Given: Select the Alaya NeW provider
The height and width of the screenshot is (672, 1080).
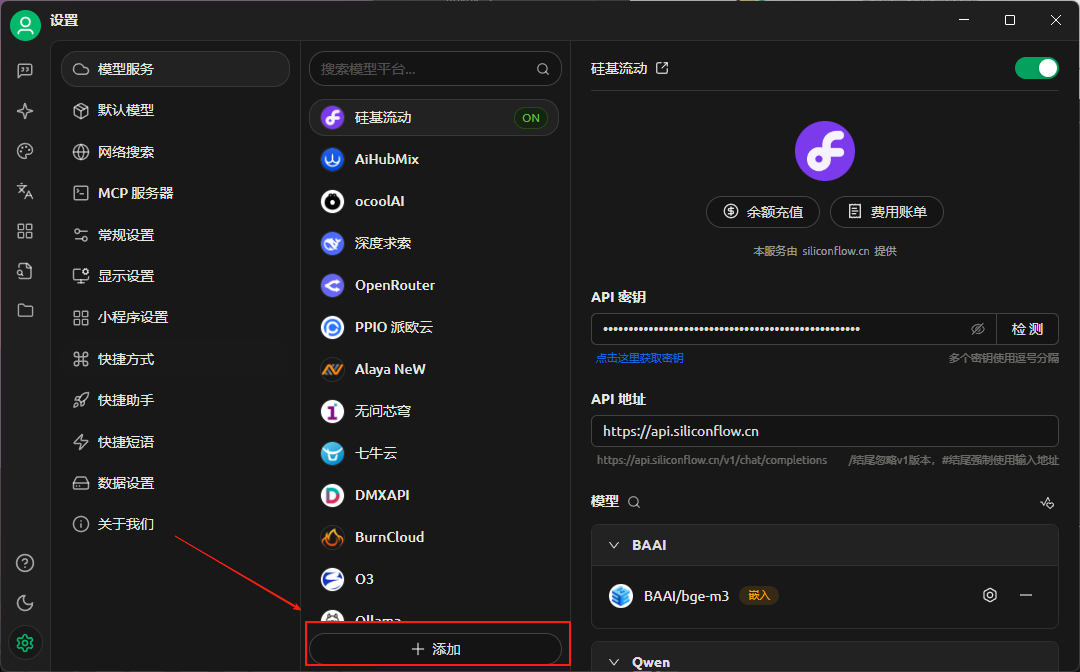Looking at the screenshot, I should [434, 369].
